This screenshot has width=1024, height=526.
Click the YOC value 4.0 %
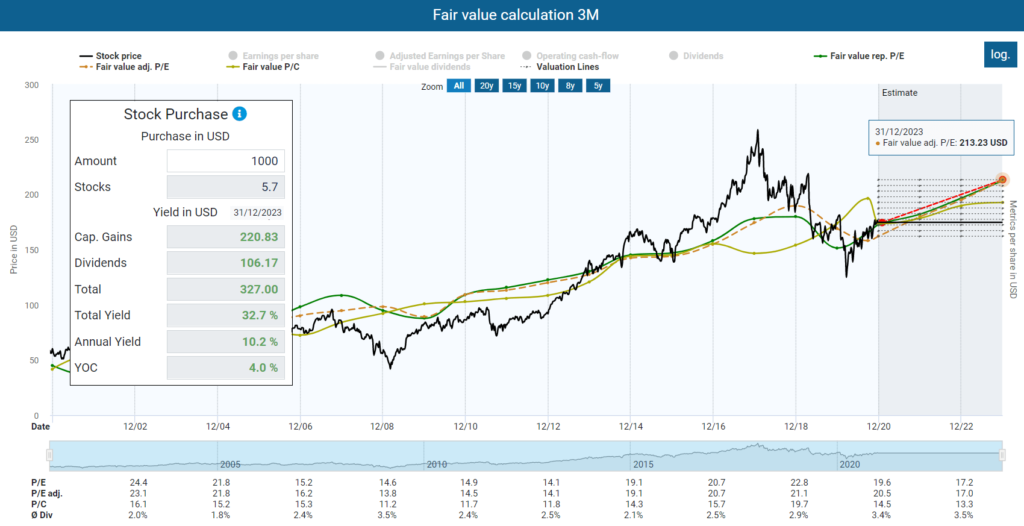[225, 368]
